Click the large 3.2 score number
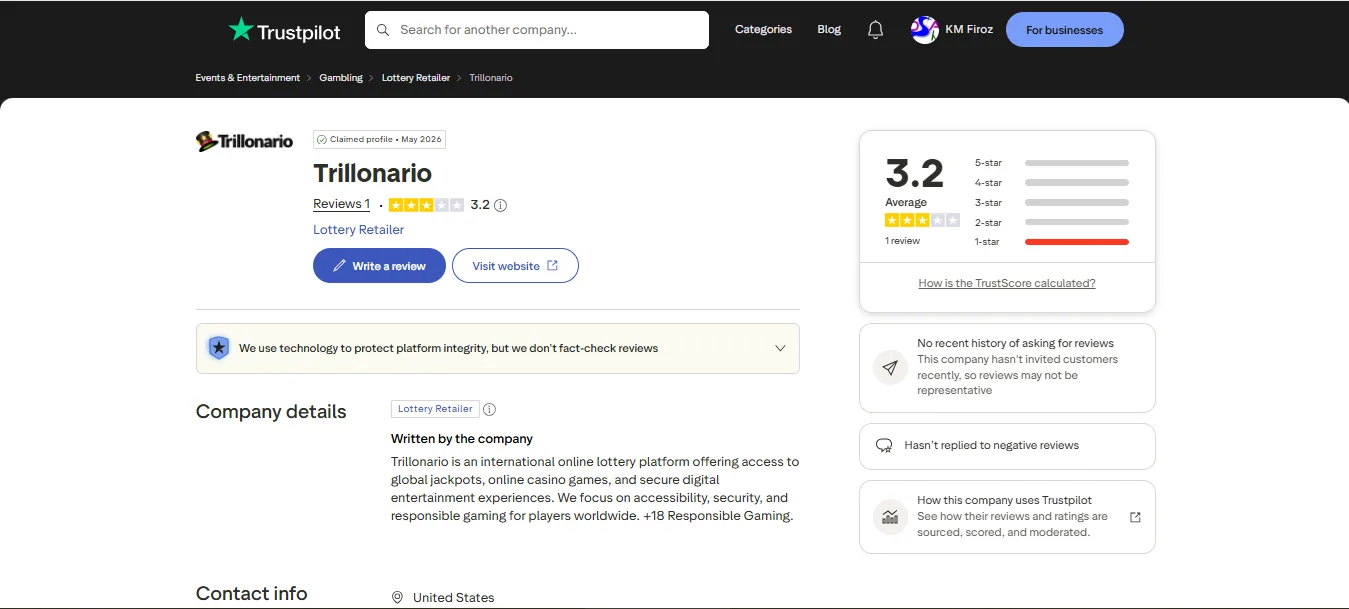 pyautogui.click(x=915, y=173)
